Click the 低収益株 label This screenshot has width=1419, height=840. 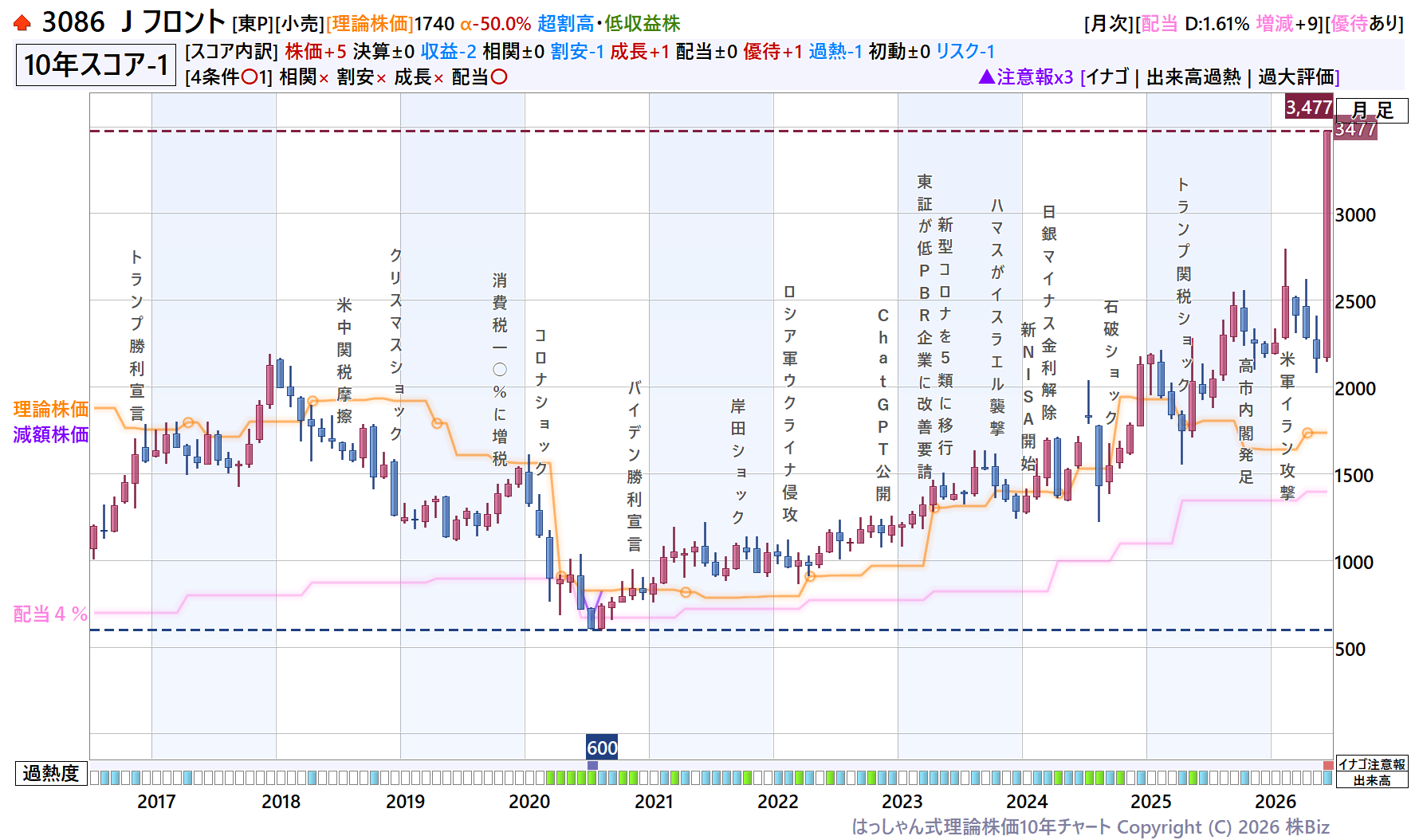pyautogui.click(x=642, y=24)
